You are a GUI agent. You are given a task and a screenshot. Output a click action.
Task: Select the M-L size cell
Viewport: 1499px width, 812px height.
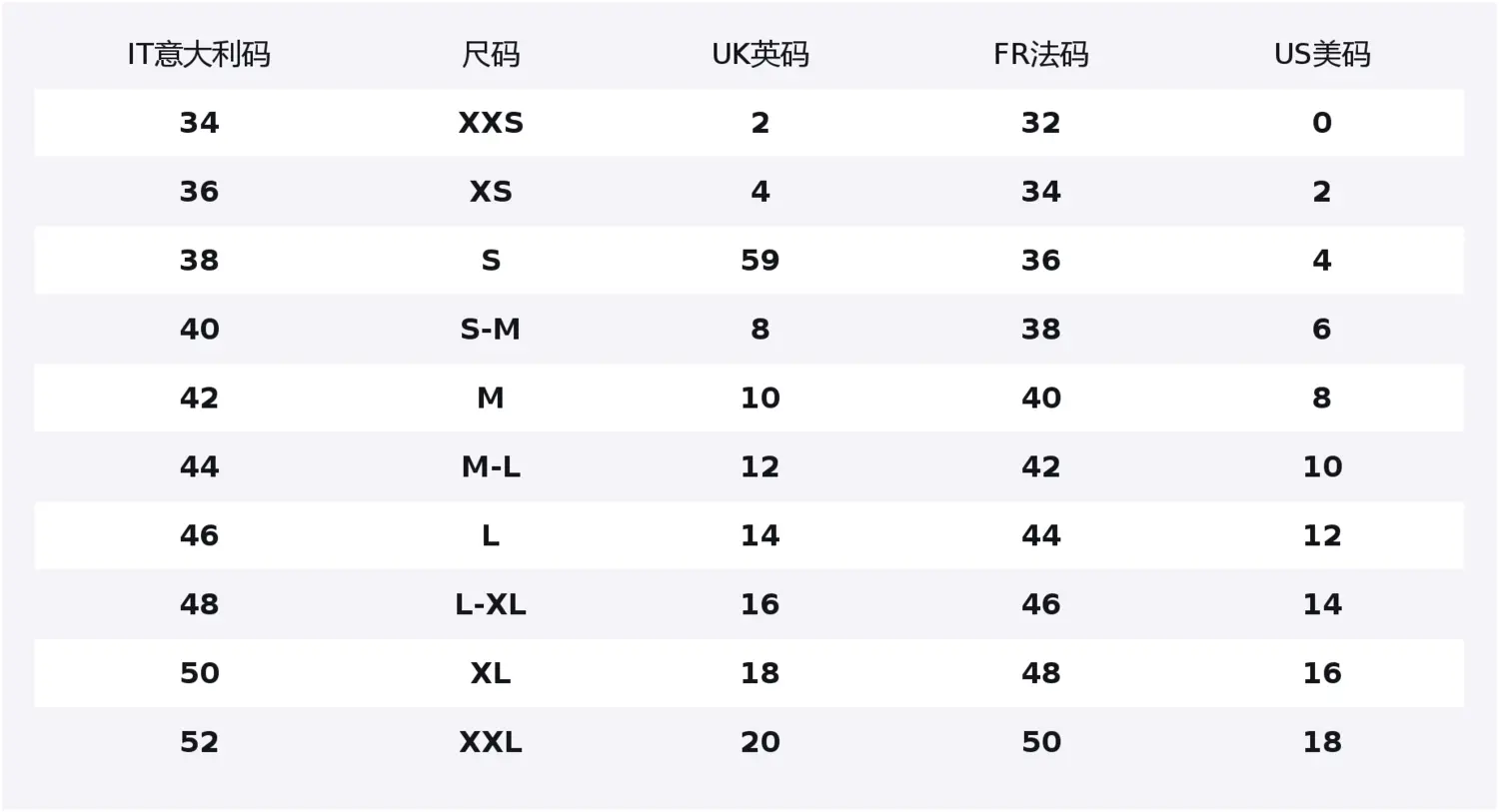click(x=491, y=467)
